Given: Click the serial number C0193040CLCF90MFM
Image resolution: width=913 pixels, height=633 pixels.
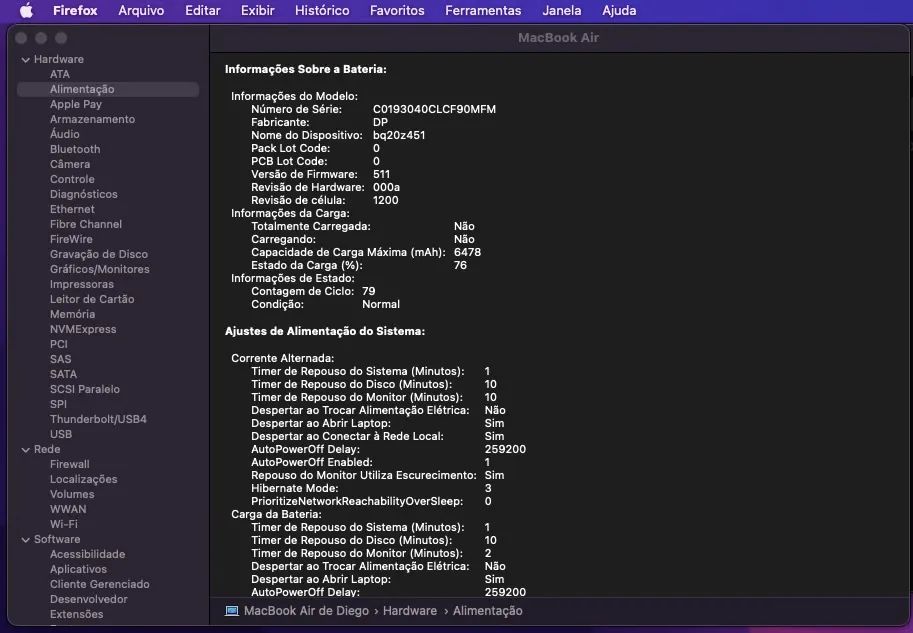Looking at the screenshot, I should coord(434,109).
